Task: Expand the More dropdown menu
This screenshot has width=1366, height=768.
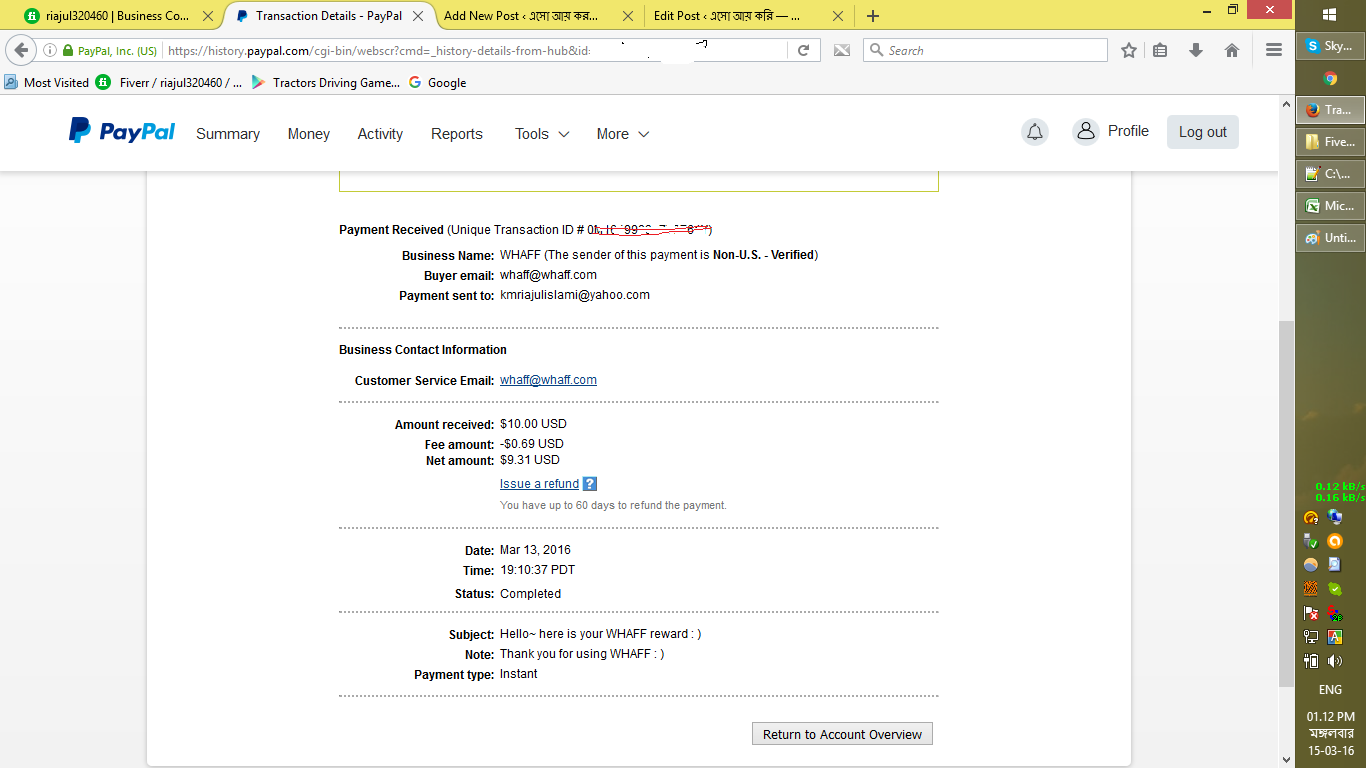Action: tap(622, 134)
